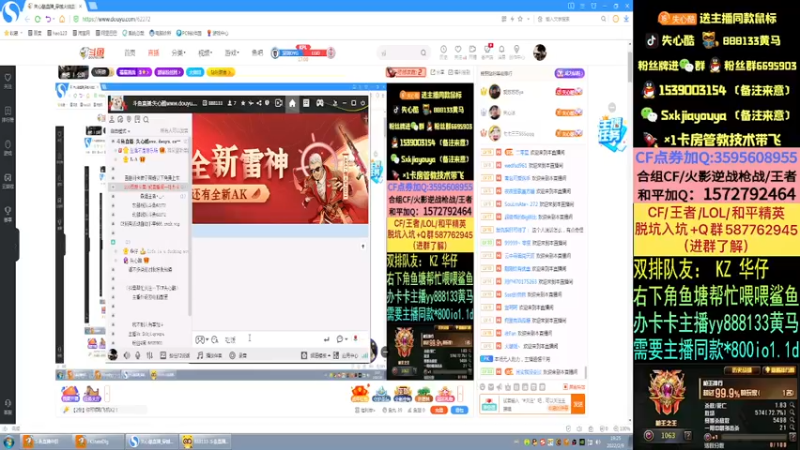
Task: Click the music note accompaniment icon
Action: point(200,355)
